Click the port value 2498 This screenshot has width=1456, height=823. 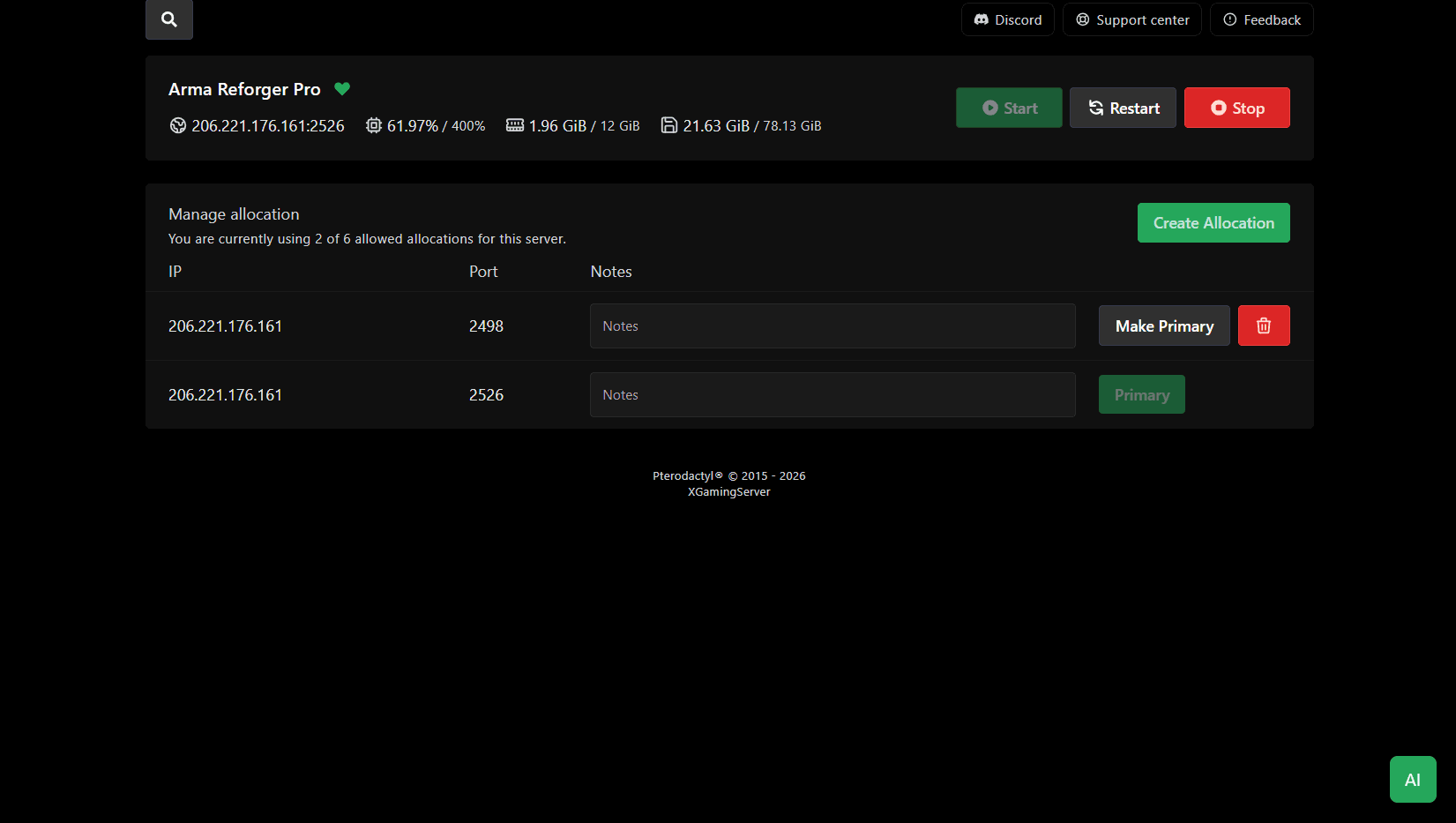[486, 326]
